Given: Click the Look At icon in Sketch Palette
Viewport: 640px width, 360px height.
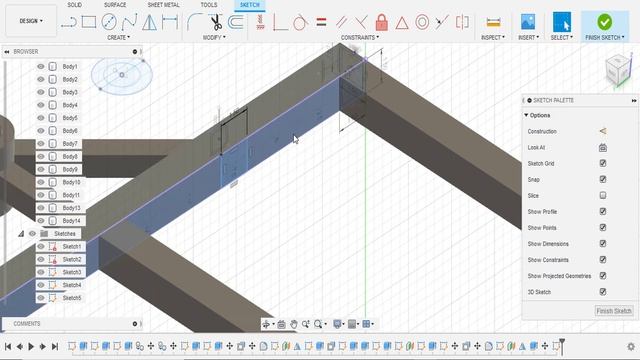Looking at the screenshot, I should point(603,147).
